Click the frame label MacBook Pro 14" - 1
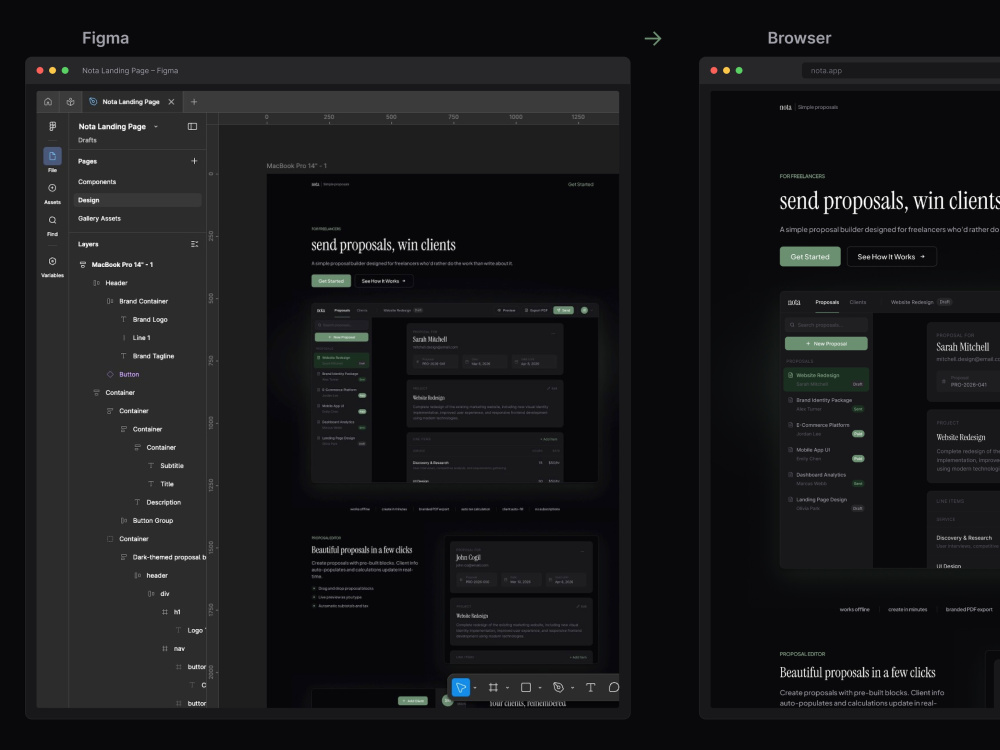 coord(297,166)
